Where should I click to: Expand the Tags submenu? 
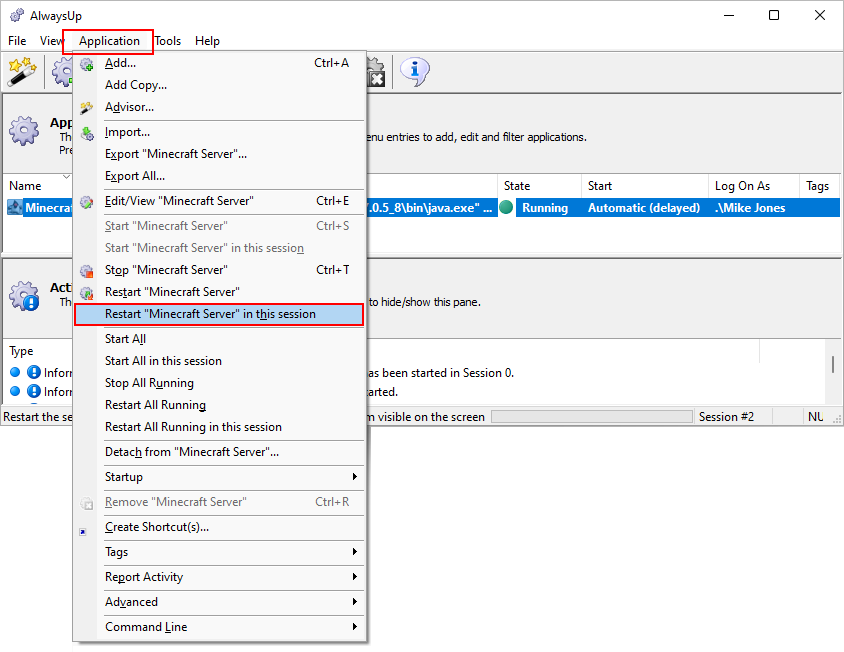[x=220, y=551]
